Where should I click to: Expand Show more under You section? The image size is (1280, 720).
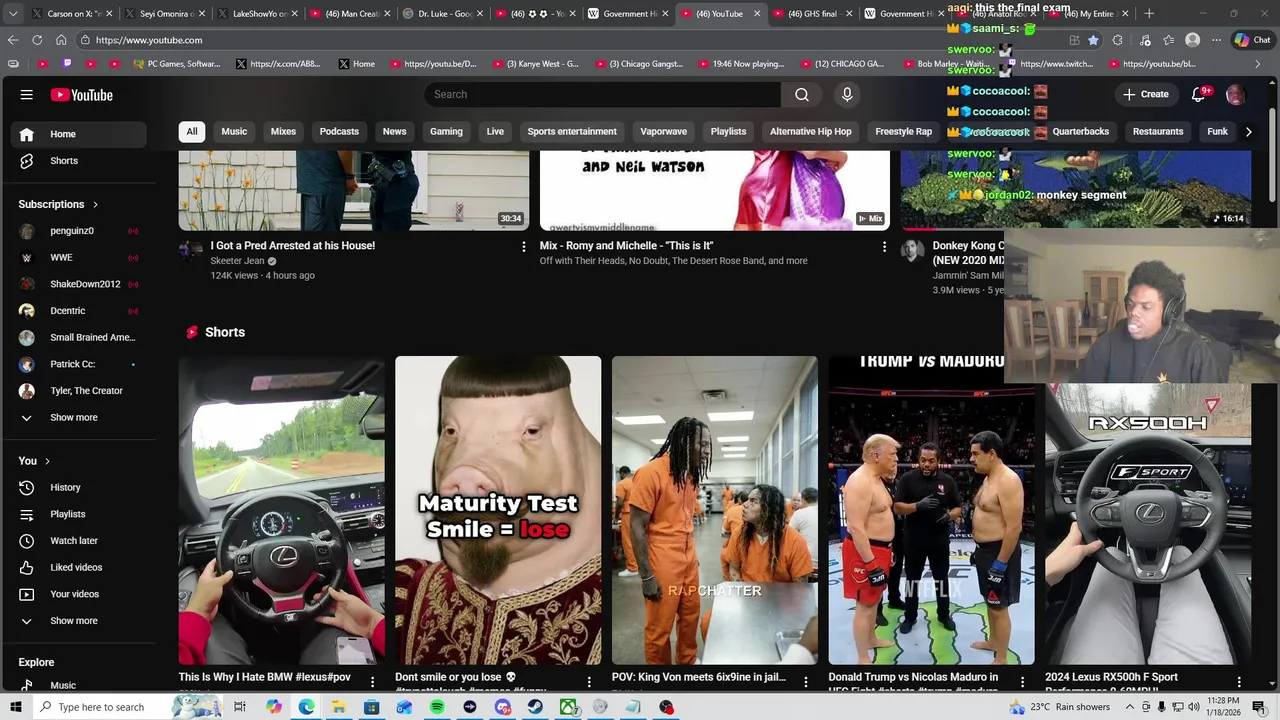click(79, 621)
